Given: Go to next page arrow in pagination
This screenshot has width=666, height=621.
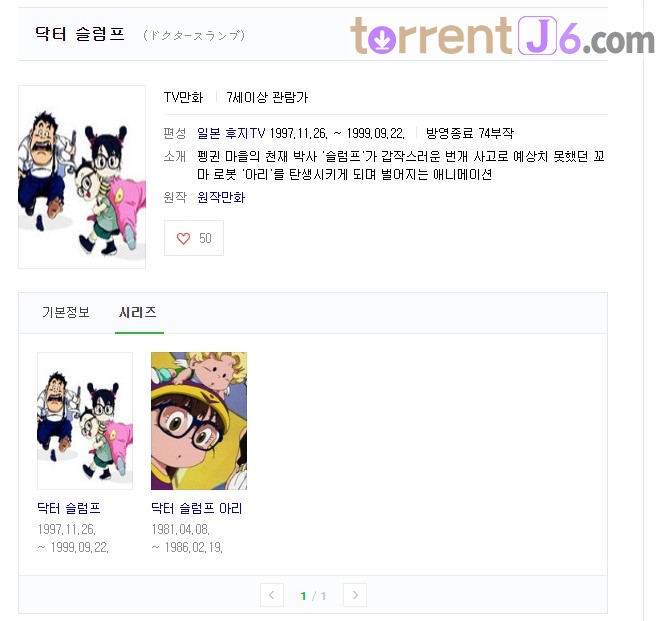Looking at the screenshot, I should (355, 595).
